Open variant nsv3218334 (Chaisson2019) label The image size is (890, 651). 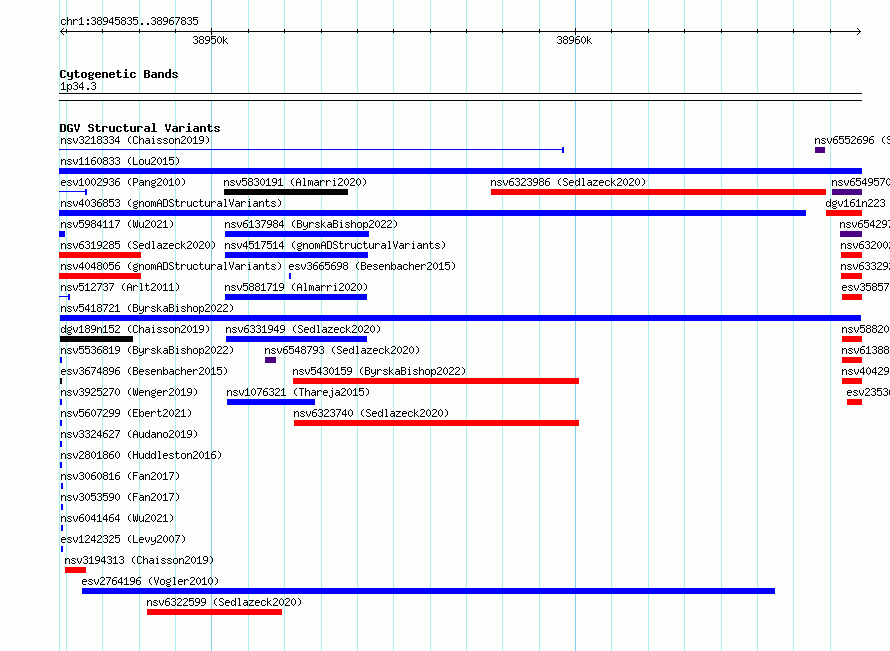pyautogui.click(x=135, y=140)
